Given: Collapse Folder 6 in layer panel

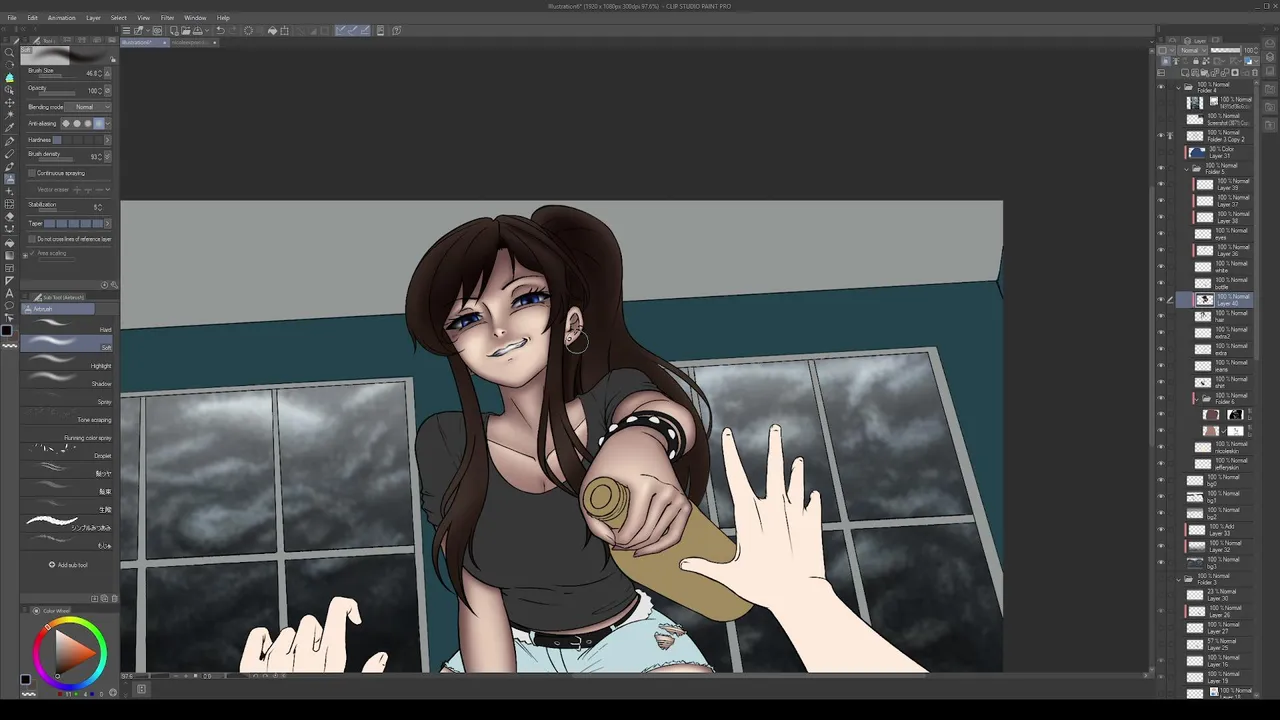Looking at the screenshot, I should (1197, 399).
